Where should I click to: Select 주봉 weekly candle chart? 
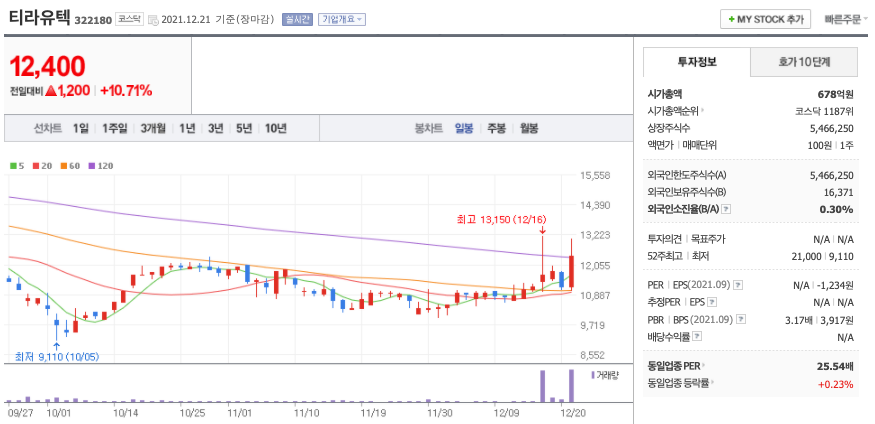pos(496,129)
